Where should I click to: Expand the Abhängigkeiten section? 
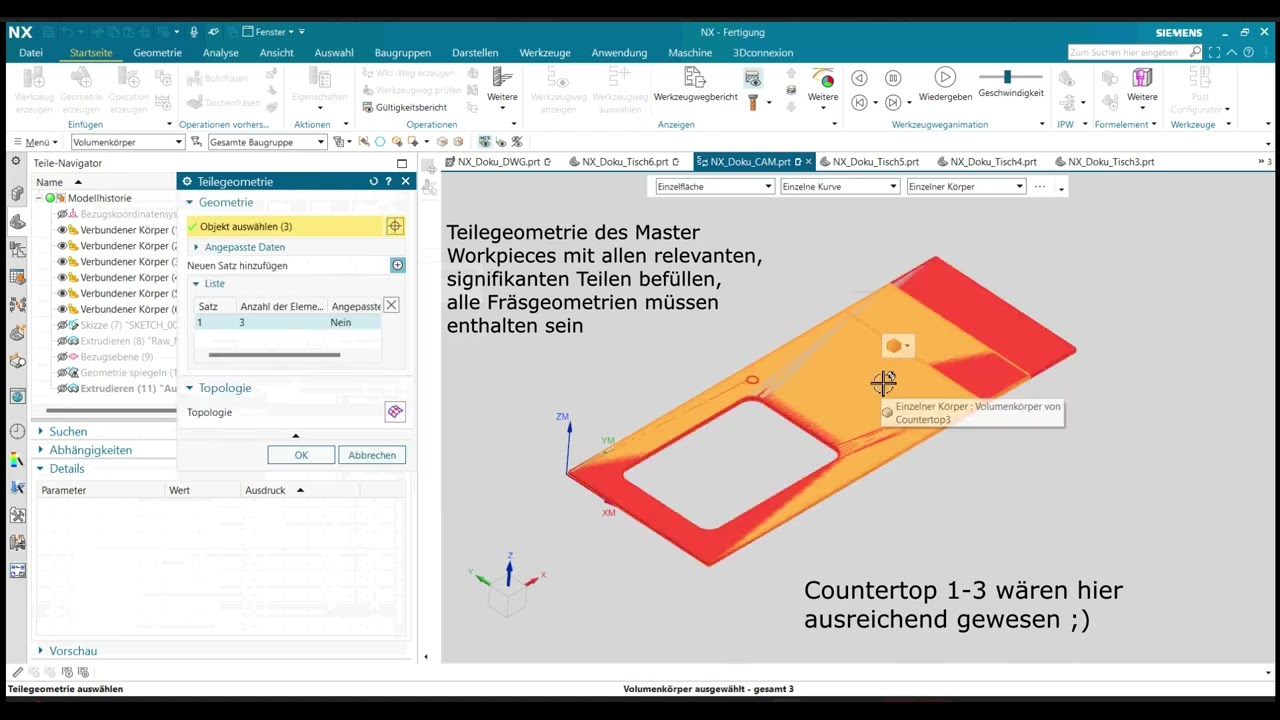coord(41,450)
